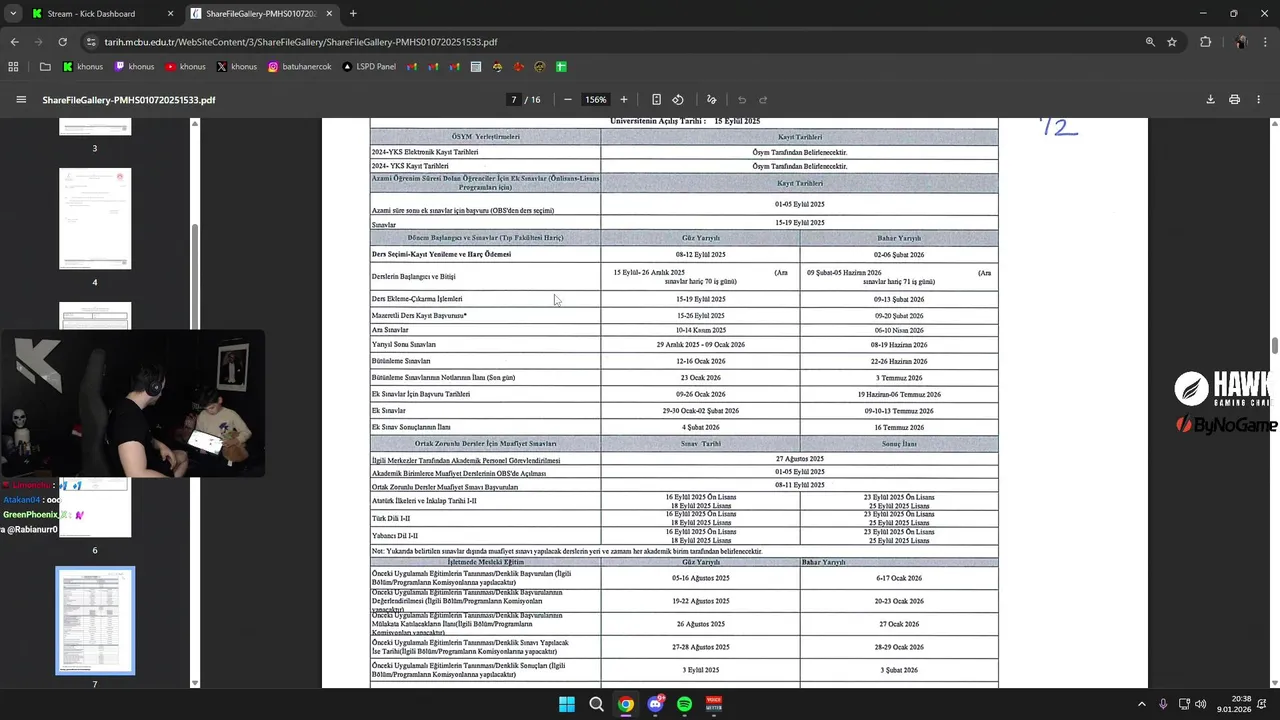
Task: Close the Stream - Kick Dashboard tab
Action: coord(170,14)
